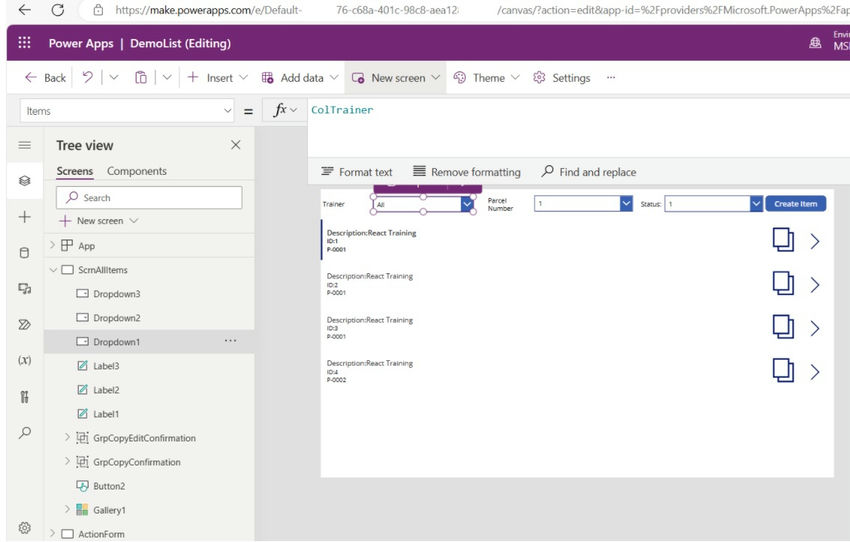Open the fx formula dropdown
This screenshot has width=850, height=542.
[285, 111]
